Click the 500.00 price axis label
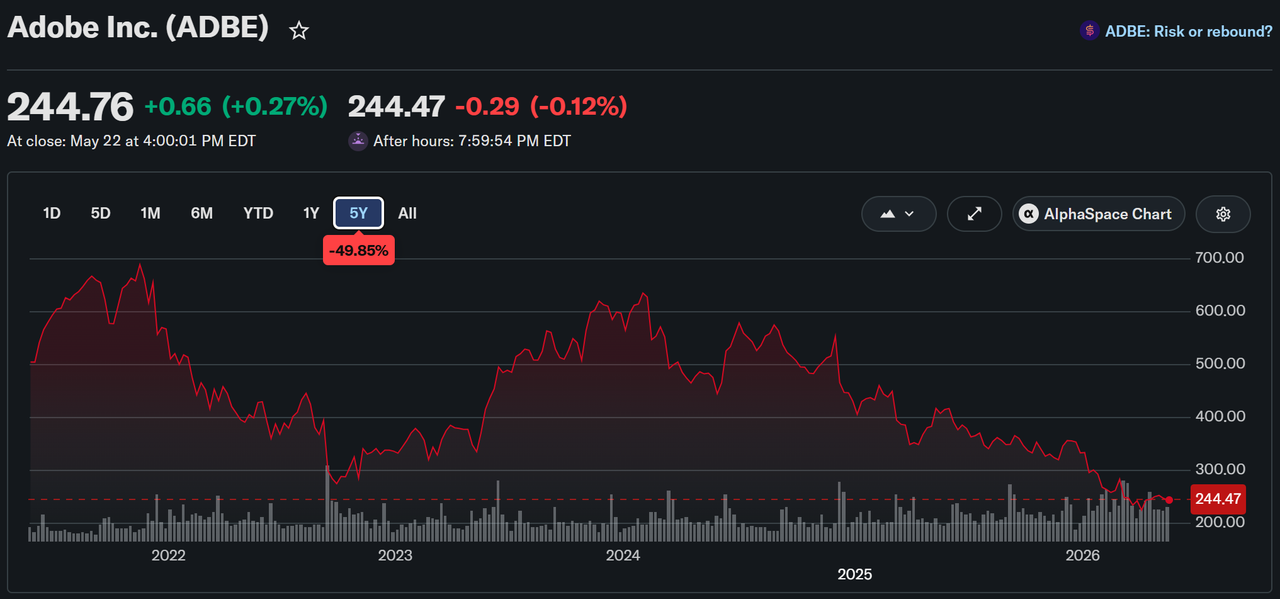Image resolution: width=1280 pixels, height=599 pixels. 1220,364
